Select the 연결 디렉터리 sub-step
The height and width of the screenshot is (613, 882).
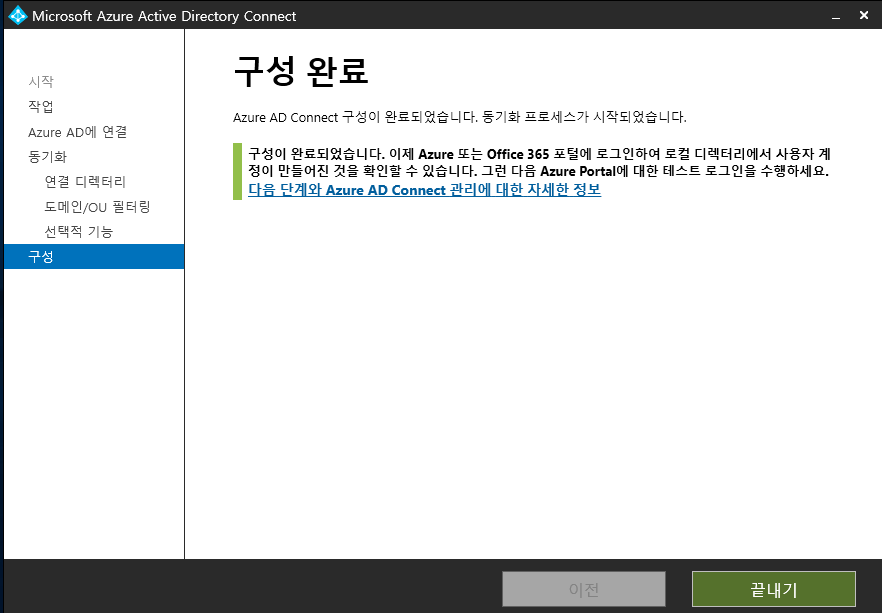click(x=85, y=182)
